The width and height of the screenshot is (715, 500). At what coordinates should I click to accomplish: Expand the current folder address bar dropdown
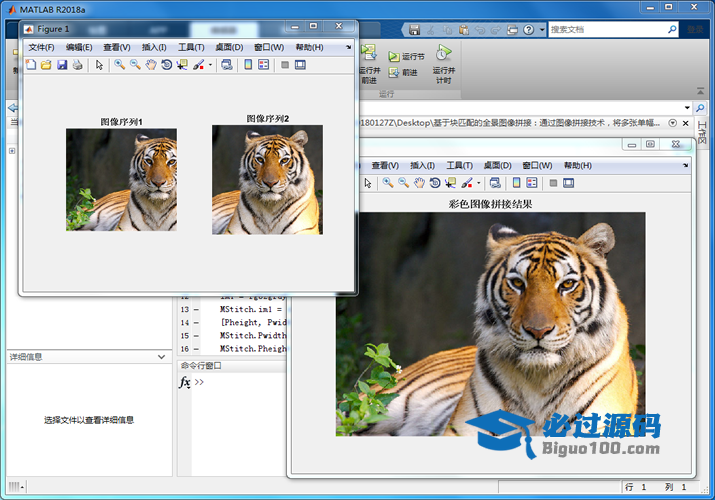coord(687,107)
